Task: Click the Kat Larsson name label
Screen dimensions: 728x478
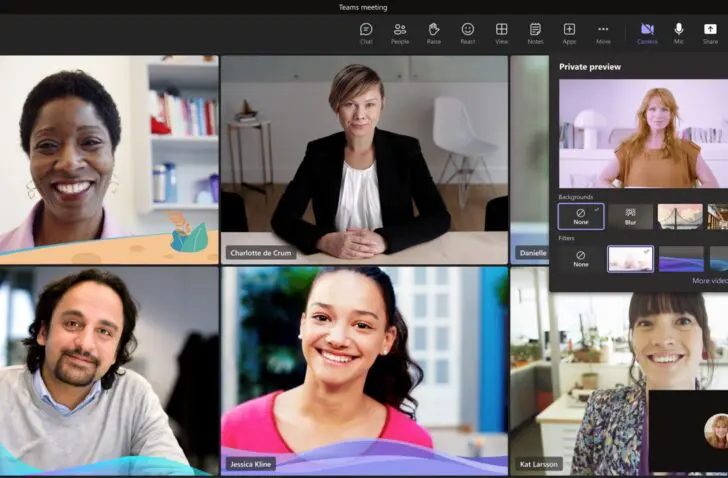Action: coord(539,464)
